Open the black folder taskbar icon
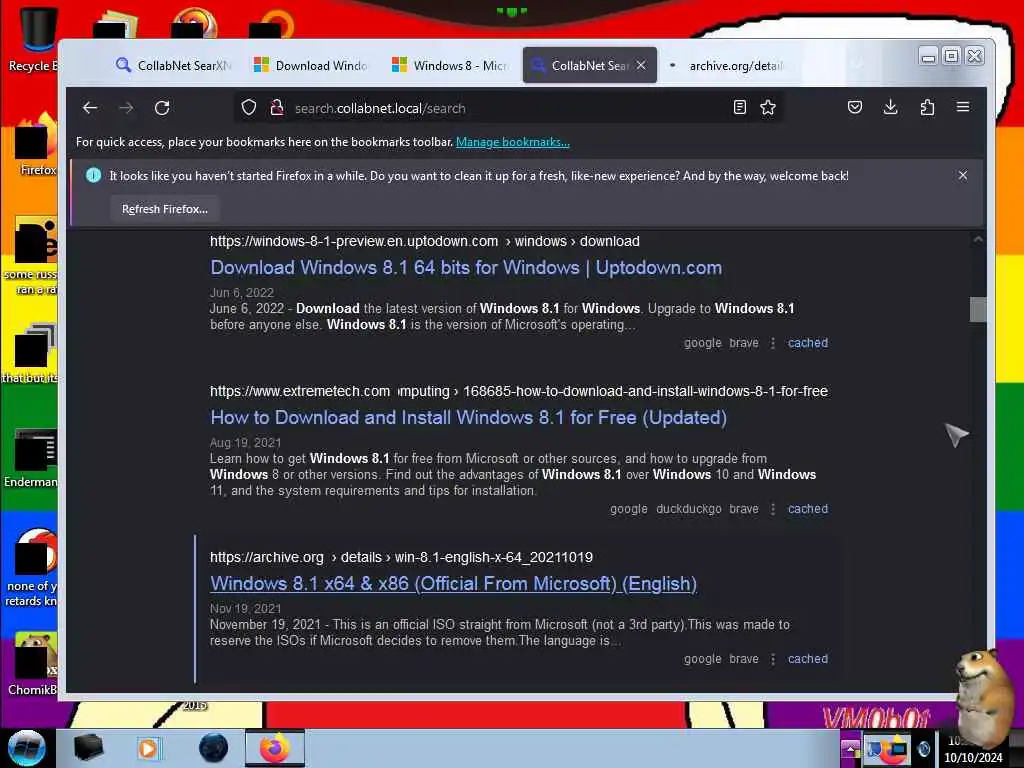 click(x=88, y=748)
